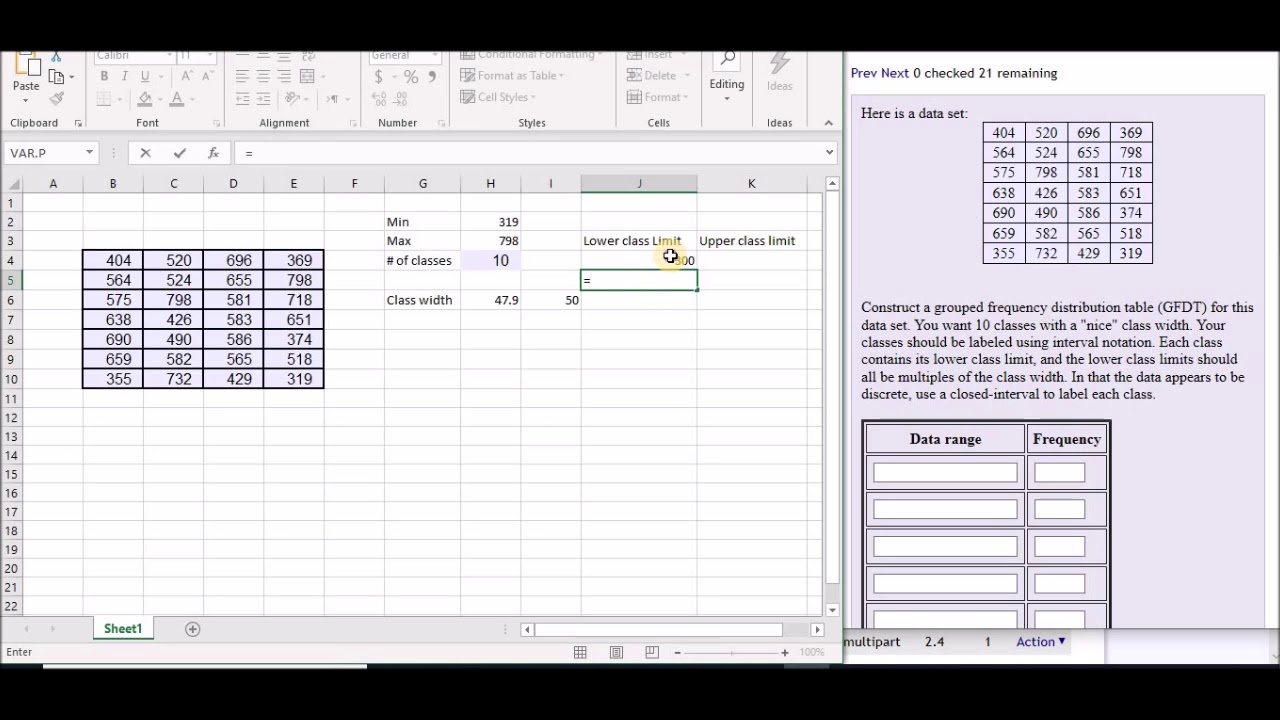Viewport: 1280px width, 720px height.
Task: Click the Borders icon in Font group
Action: (x=104, y=98)
